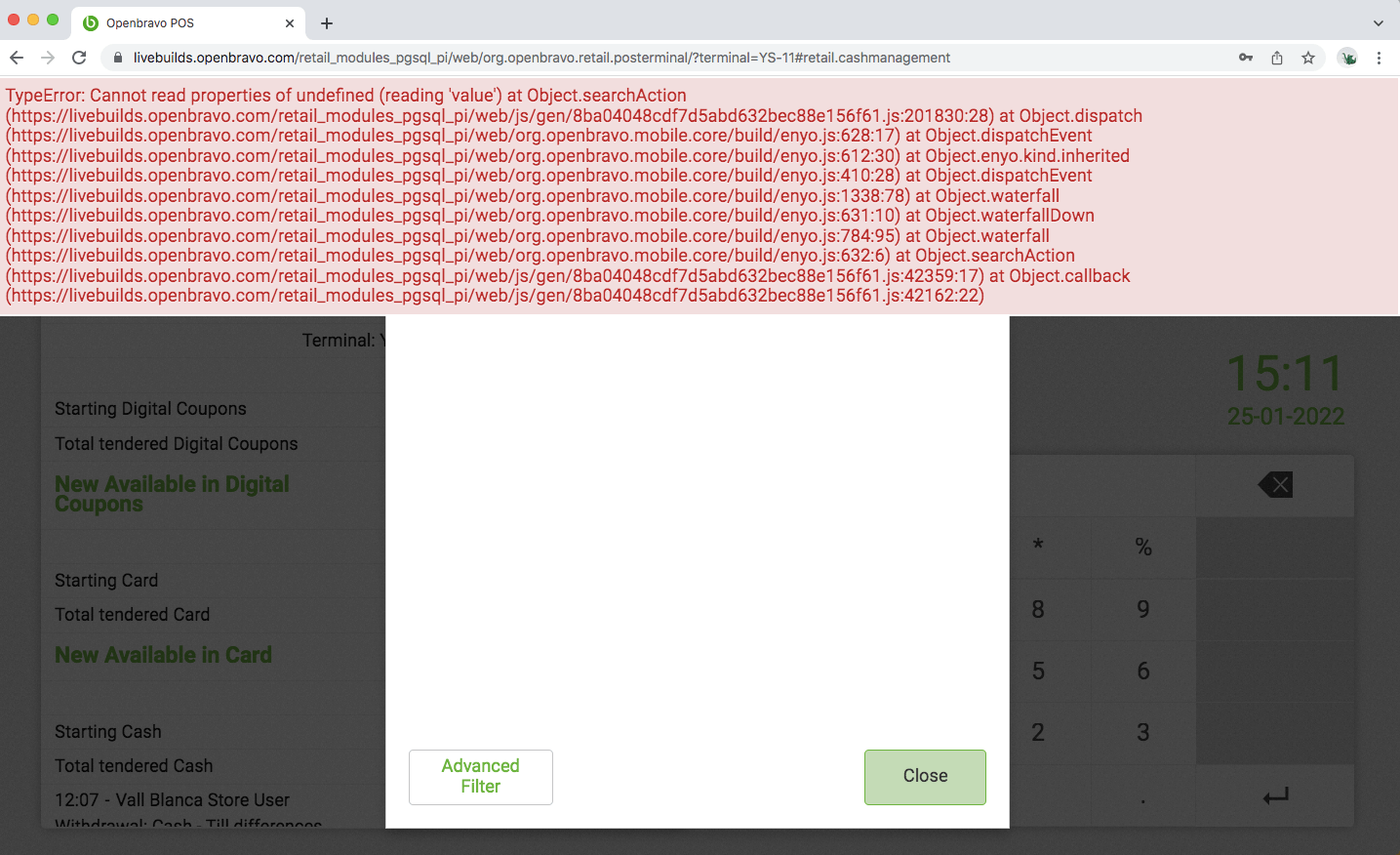Tap keypad number 3
Screen dimensions: 1400x855
(1143, 733)
